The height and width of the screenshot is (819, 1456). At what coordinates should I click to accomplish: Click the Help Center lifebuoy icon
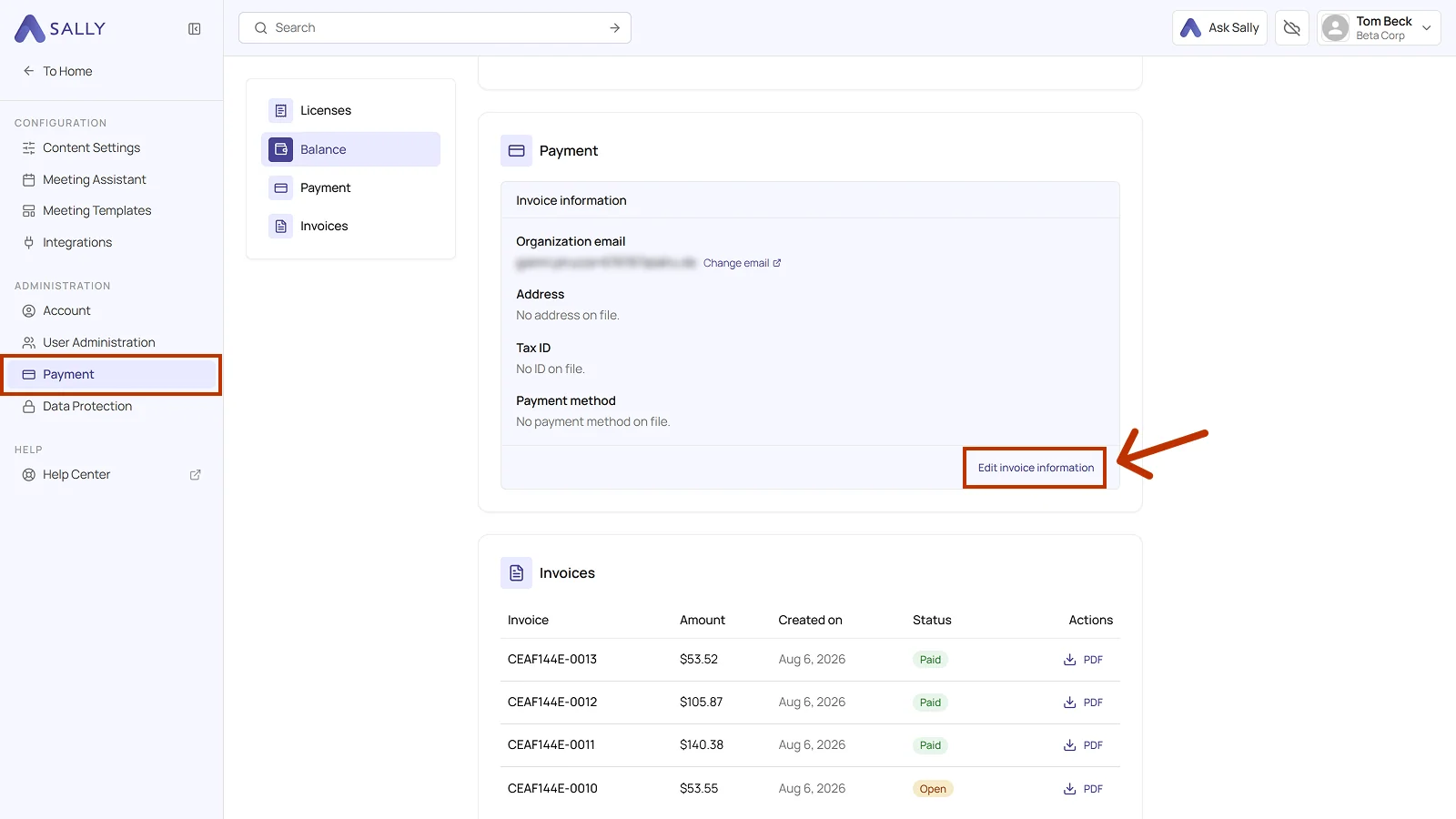[x=29, y=475]
